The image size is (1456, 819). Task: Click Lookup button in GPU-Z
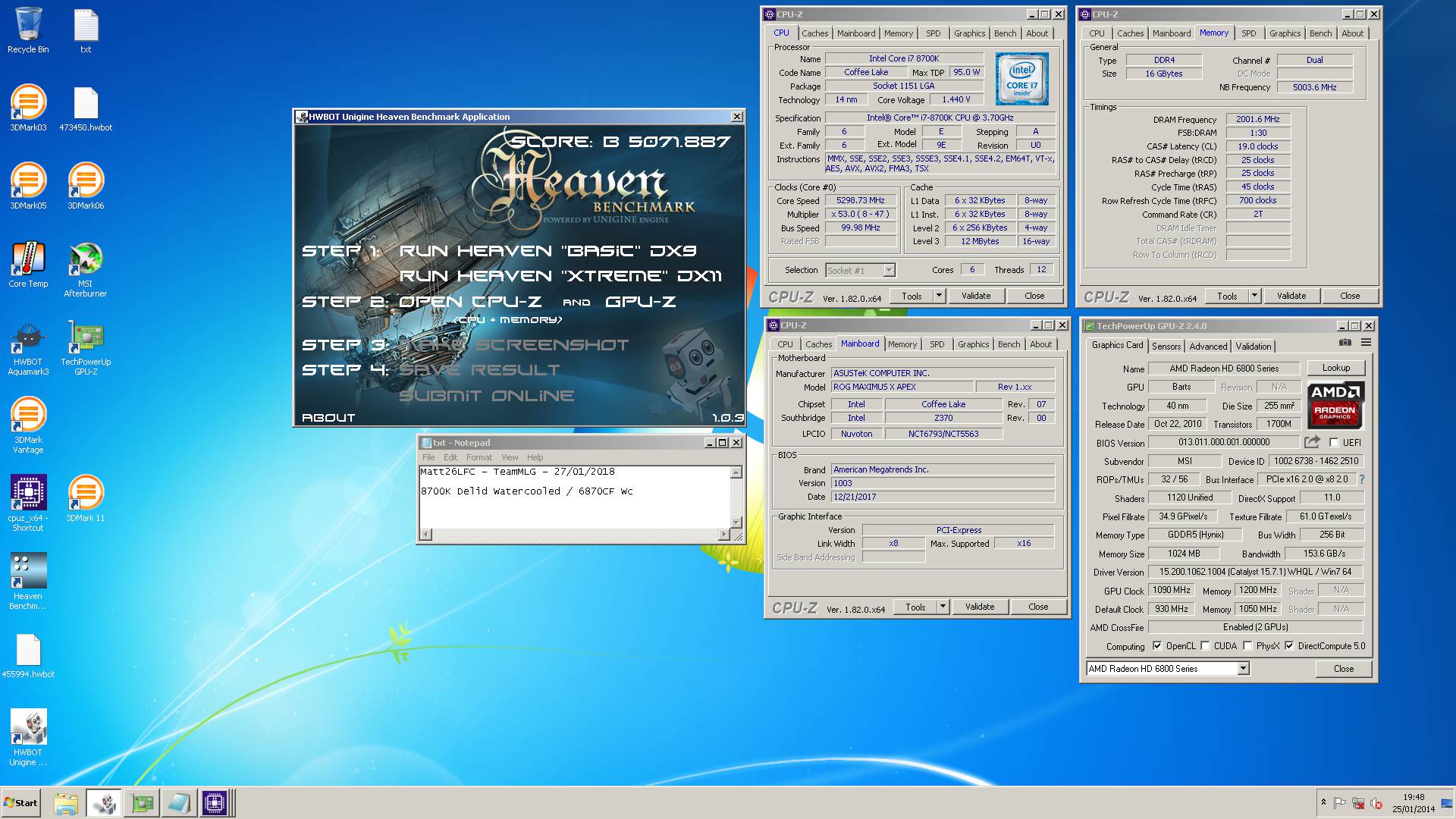coord(1336,368)
